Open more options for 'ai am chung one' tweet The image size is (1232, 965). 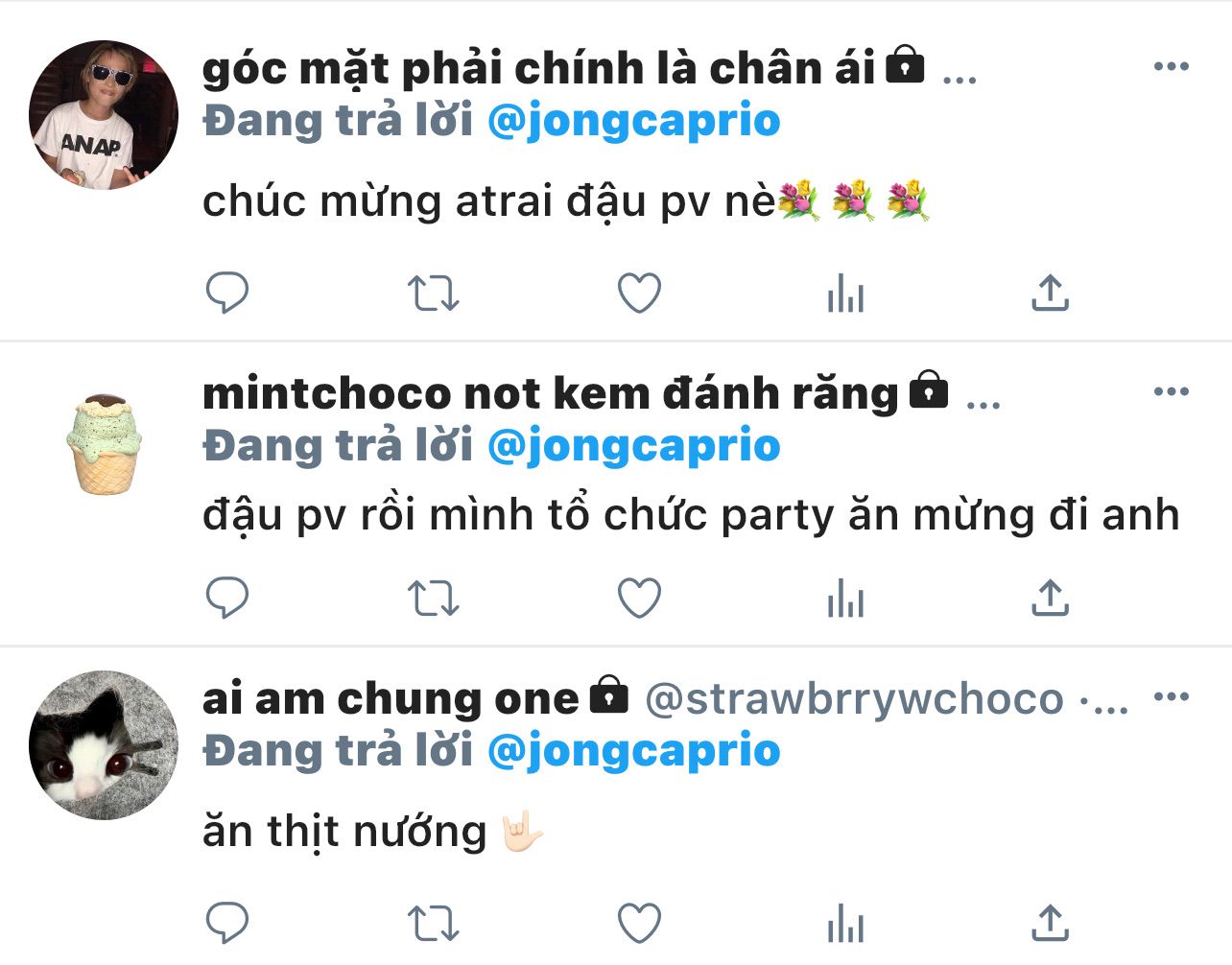[x=1172, y=696]
